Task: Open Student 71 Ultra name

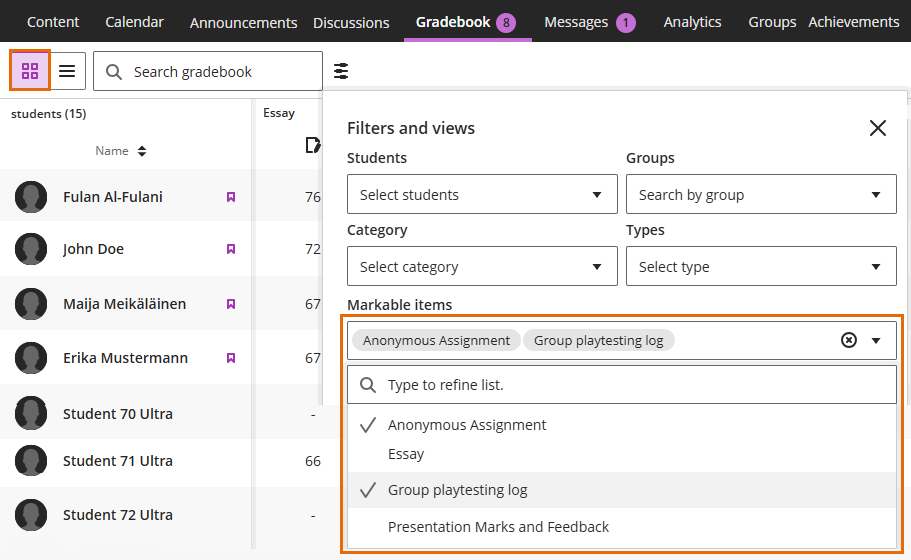Action: tap(117, 461)
